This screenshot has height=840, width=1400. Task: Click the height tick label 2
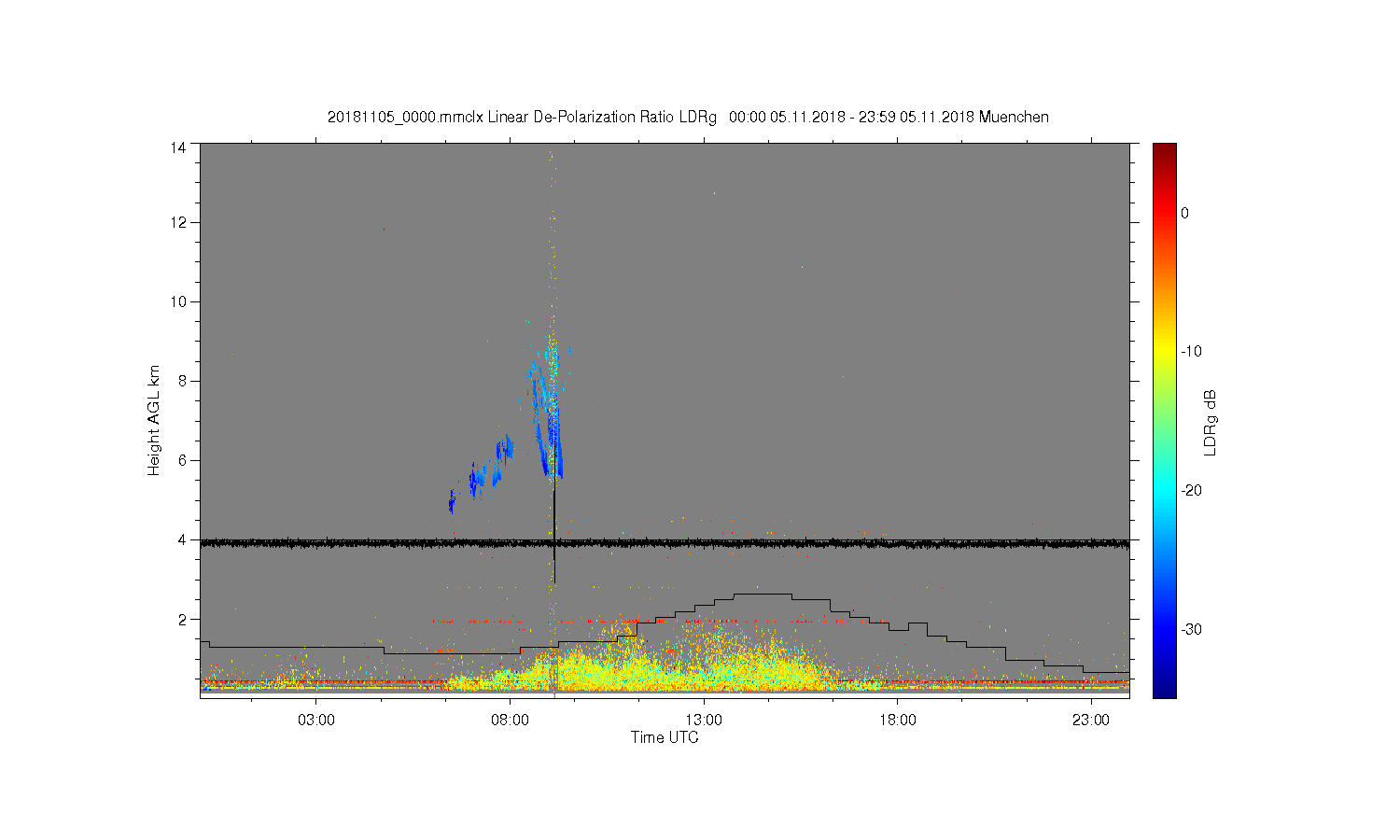[182, 619]
